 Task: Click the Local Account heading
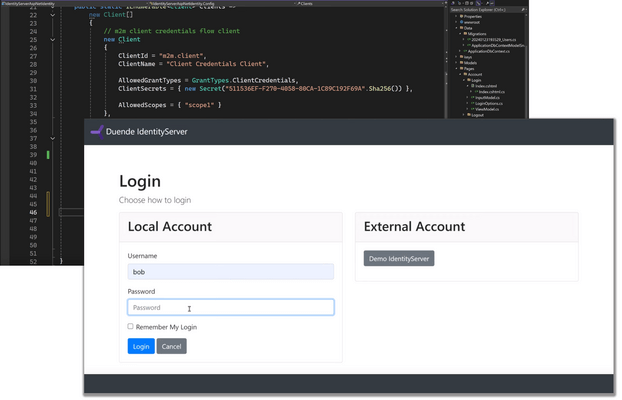tap(170, 227)
